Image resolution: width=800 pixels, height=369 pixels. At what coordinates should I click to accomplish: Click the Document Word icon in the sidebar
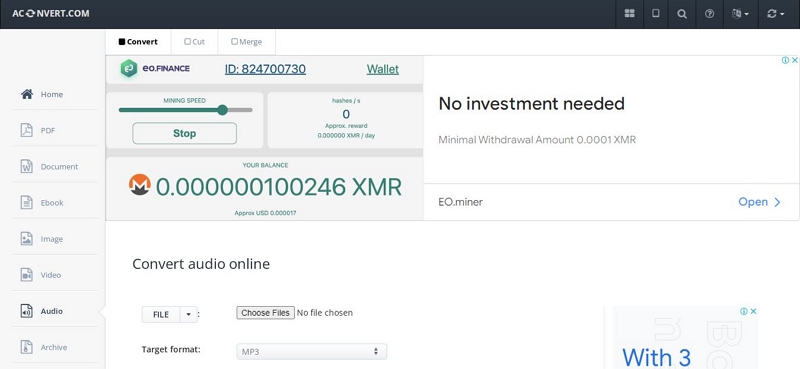point(27,166)
